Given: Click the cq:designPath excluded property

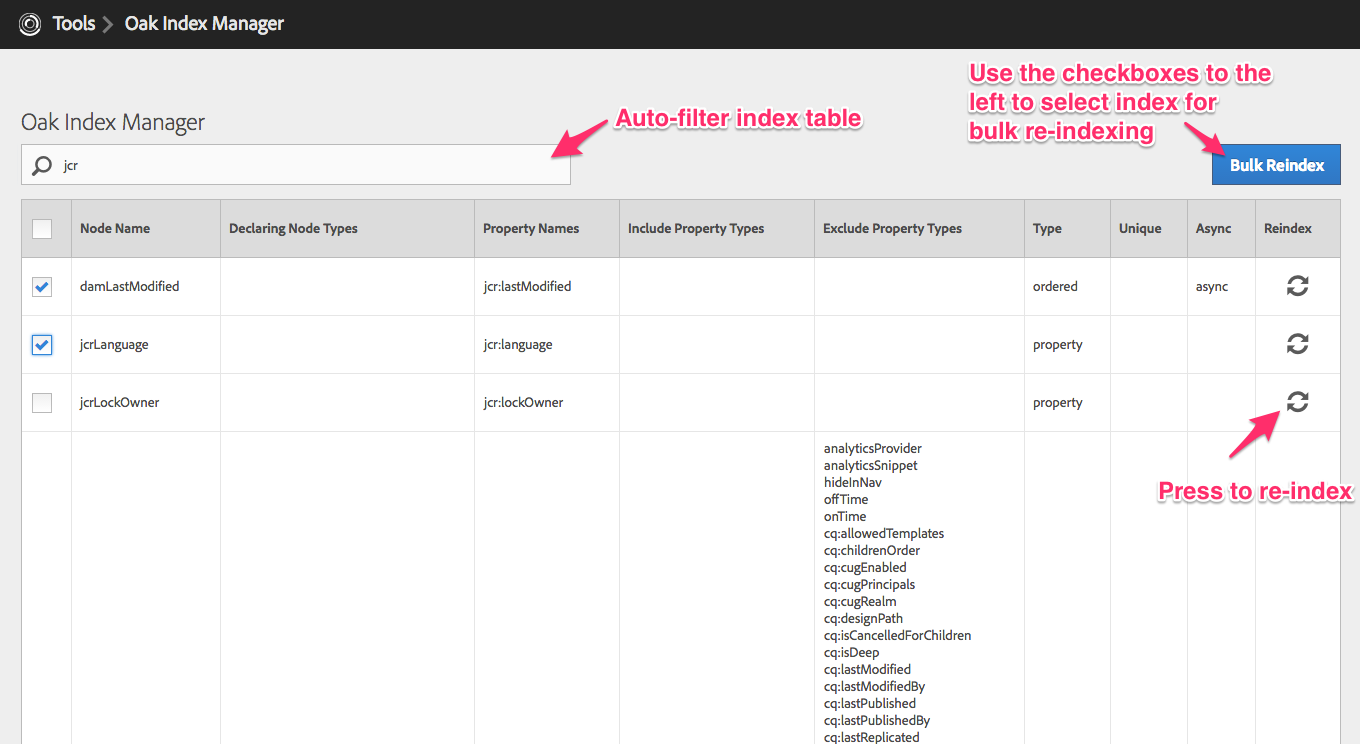Looking at the screenshot, I should (864, 618).
